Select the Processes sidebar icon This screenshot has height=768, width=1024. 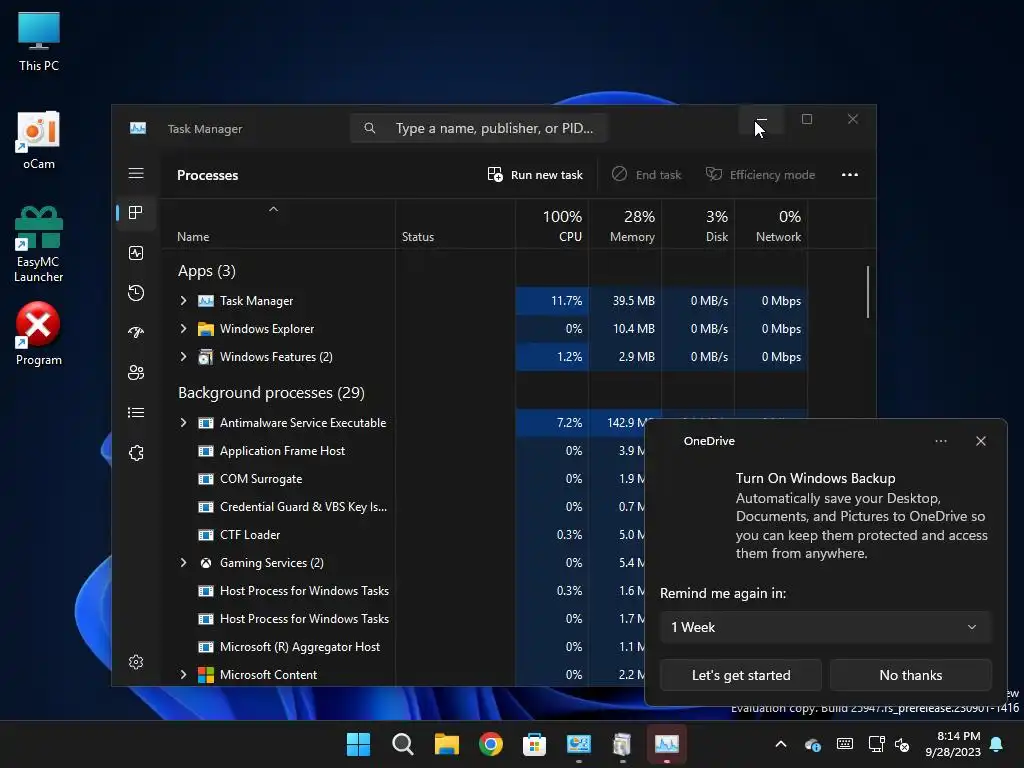(x=136, y=213)
